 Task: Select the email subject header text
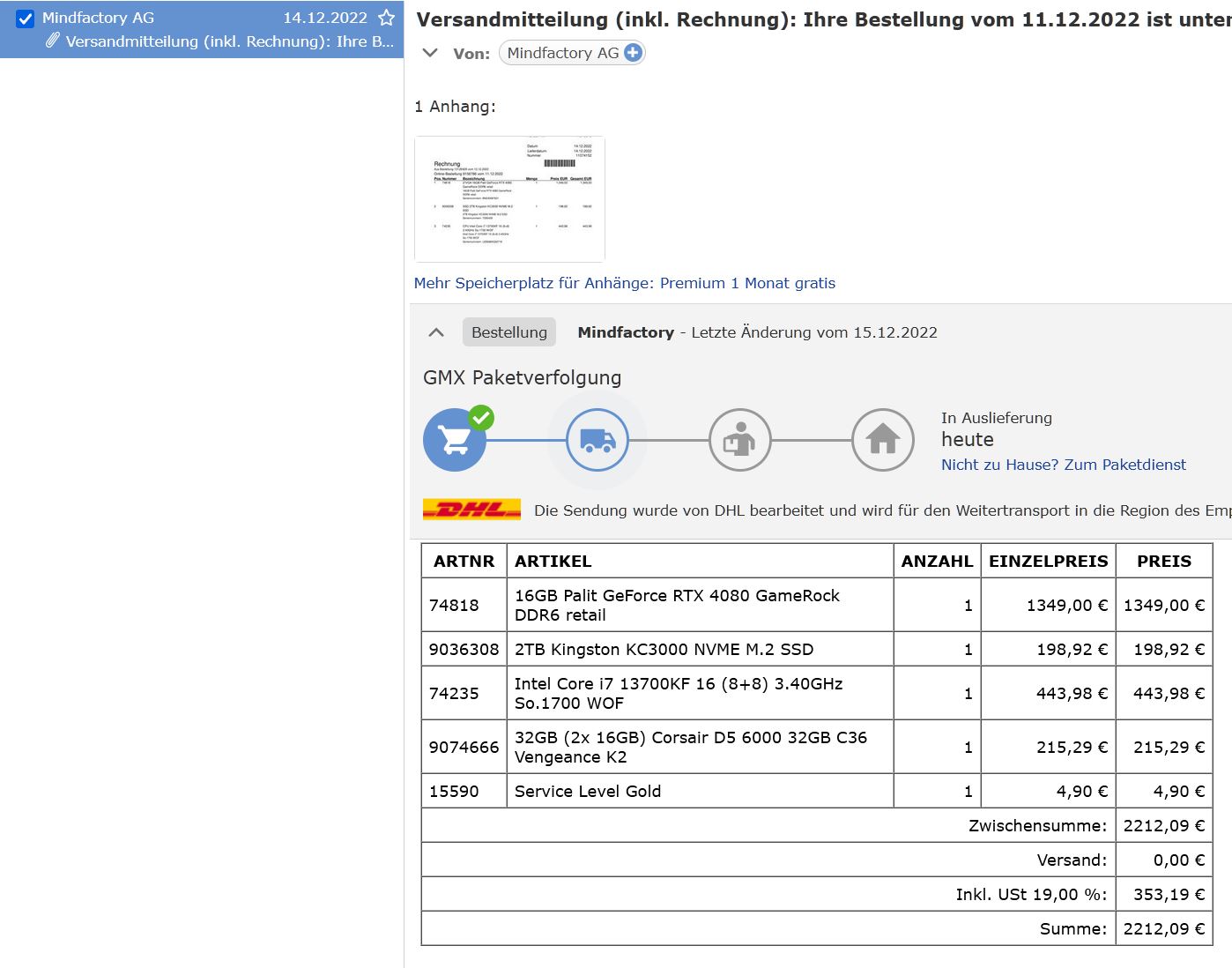823,19
